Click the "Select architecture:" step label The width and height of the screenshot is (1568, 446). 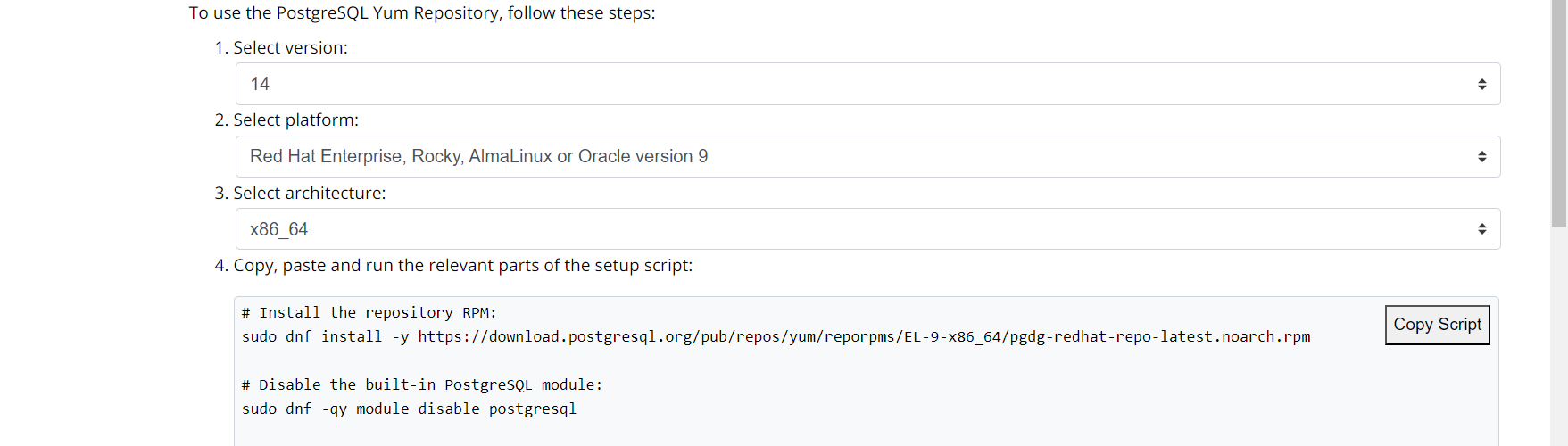point(309,194)
